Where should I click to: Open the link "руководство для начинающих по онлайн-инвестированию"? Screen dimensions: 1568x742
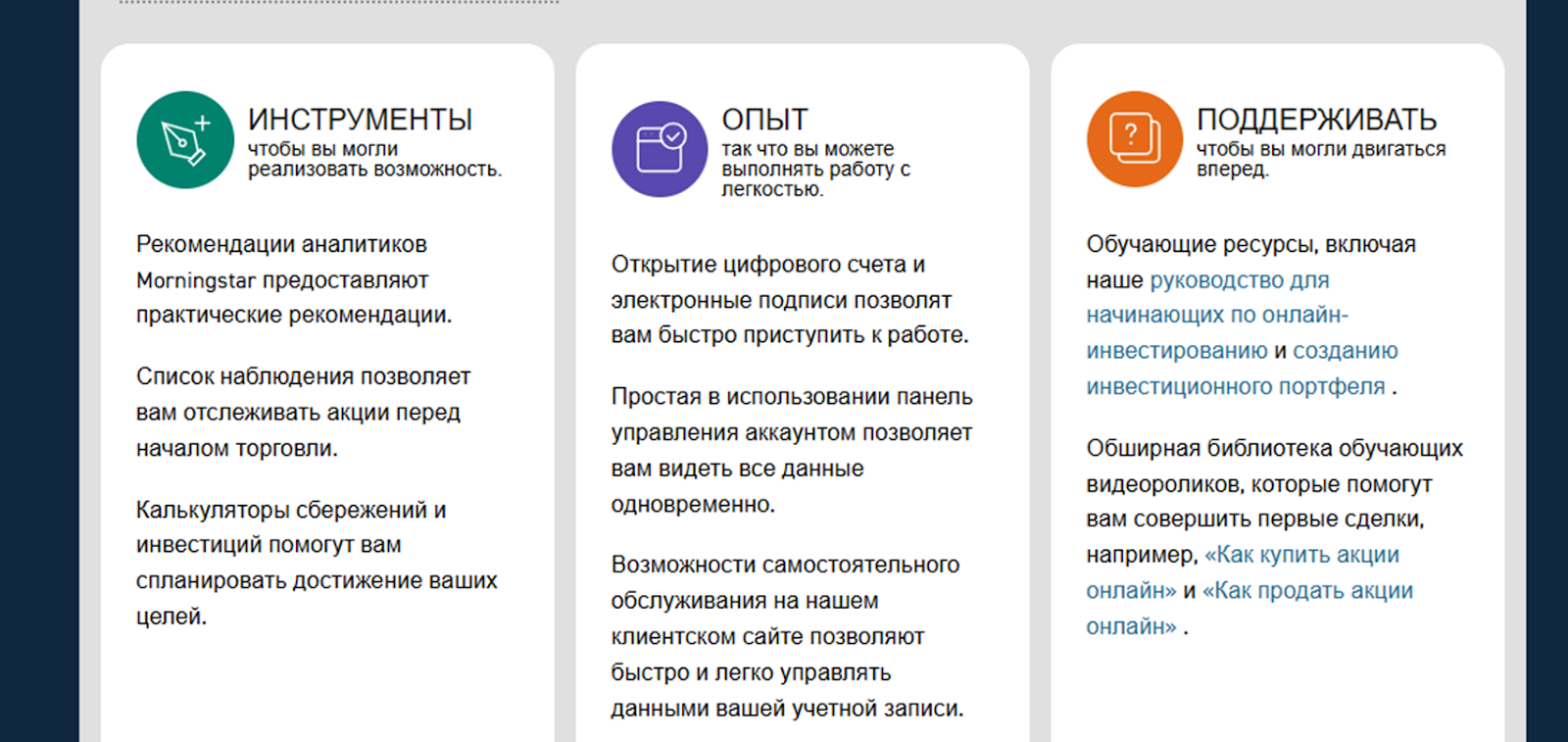coord(1217,316)
